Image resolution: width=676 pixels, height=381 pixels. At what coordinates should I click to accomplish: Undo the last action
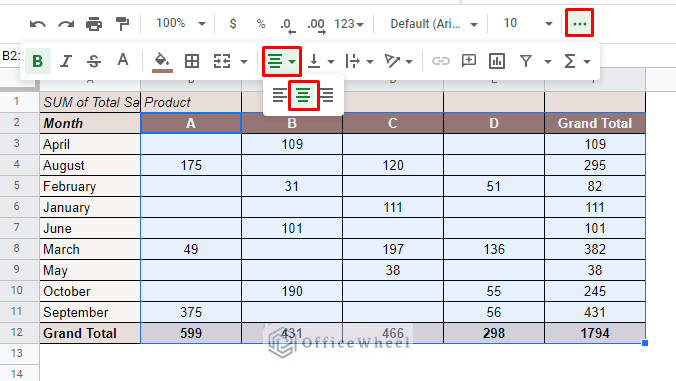[38, 24]
